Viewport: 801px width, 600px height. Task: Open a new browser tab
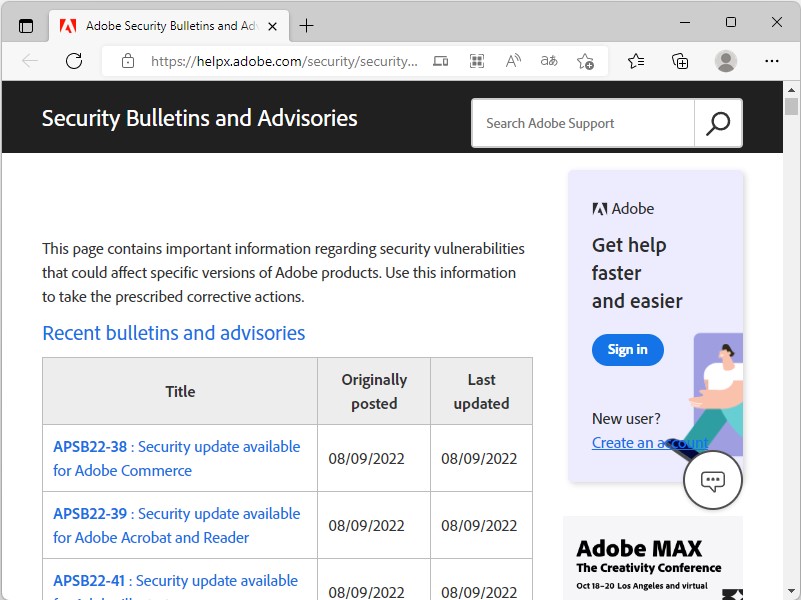coord(306,26)
